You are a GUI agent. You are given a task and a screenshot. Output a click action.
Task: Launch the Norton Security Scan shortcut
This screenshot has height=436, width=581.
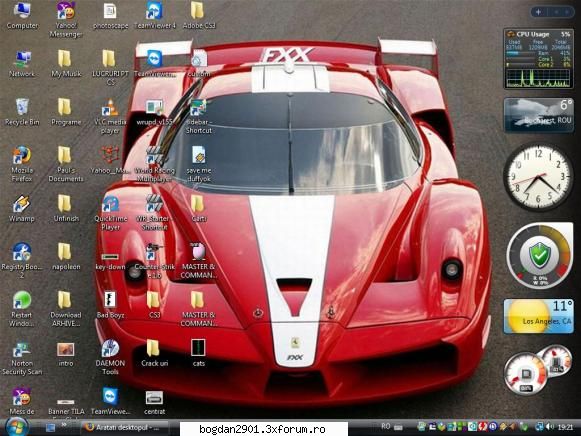click(22, 358)
